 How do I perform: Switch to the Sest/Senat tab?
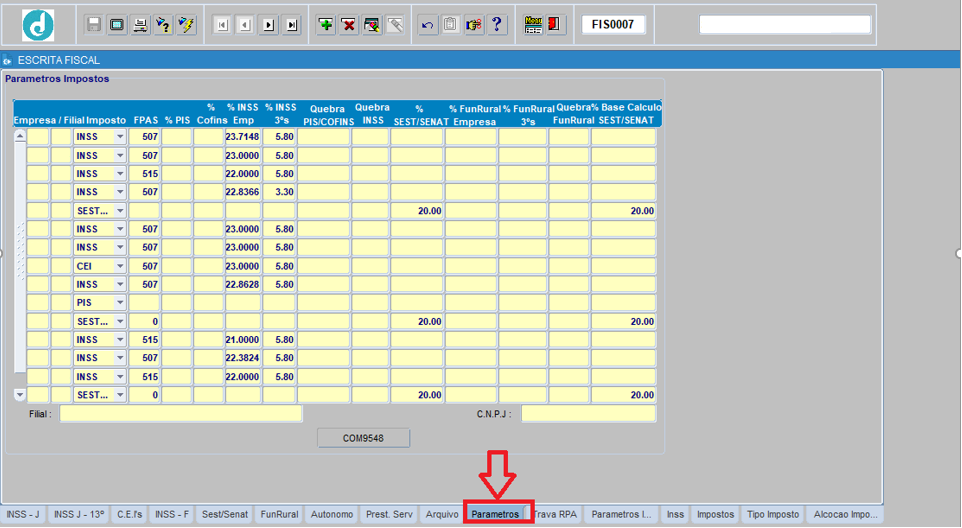(x=224, y=515)
